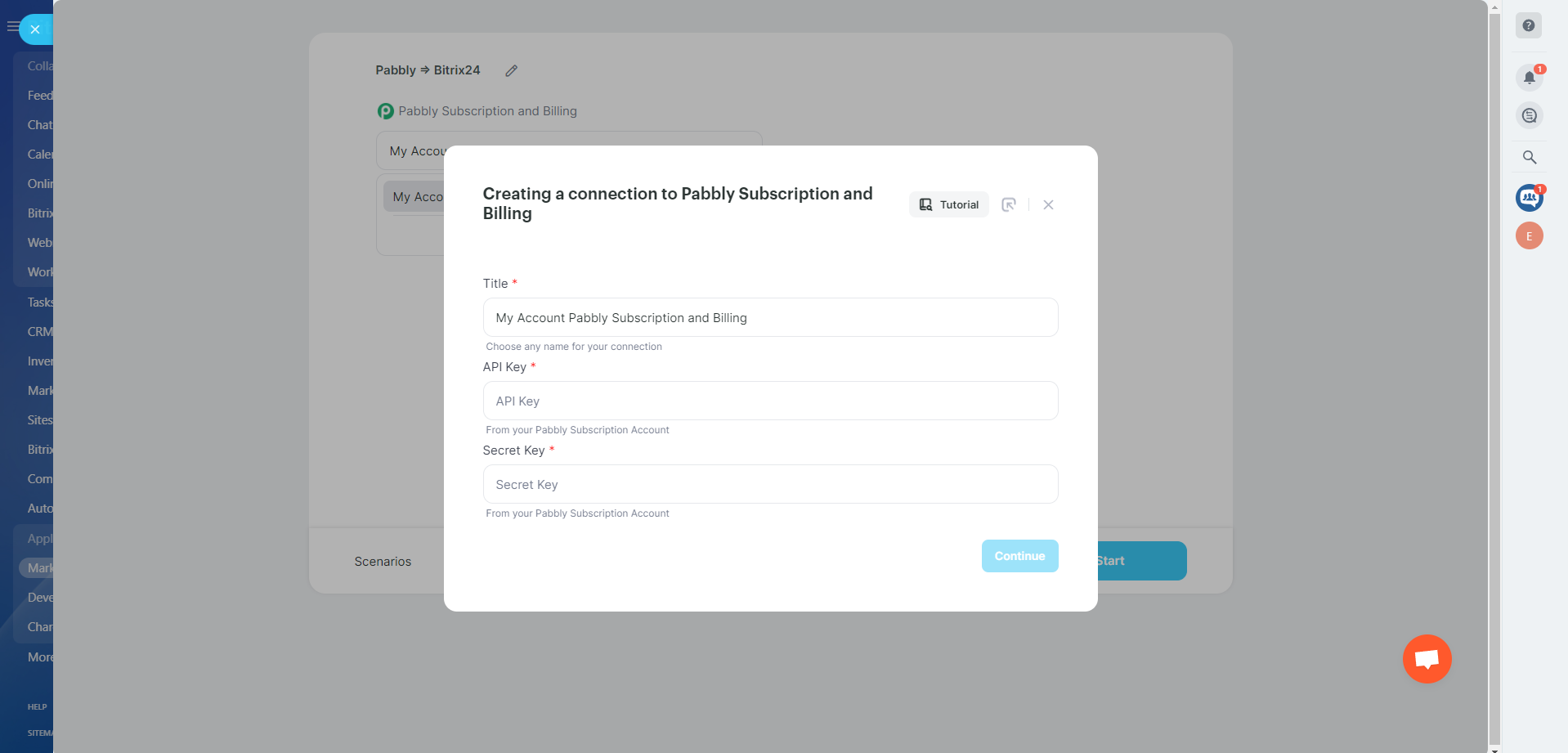Click the help question mark icon

(1528, 25)
